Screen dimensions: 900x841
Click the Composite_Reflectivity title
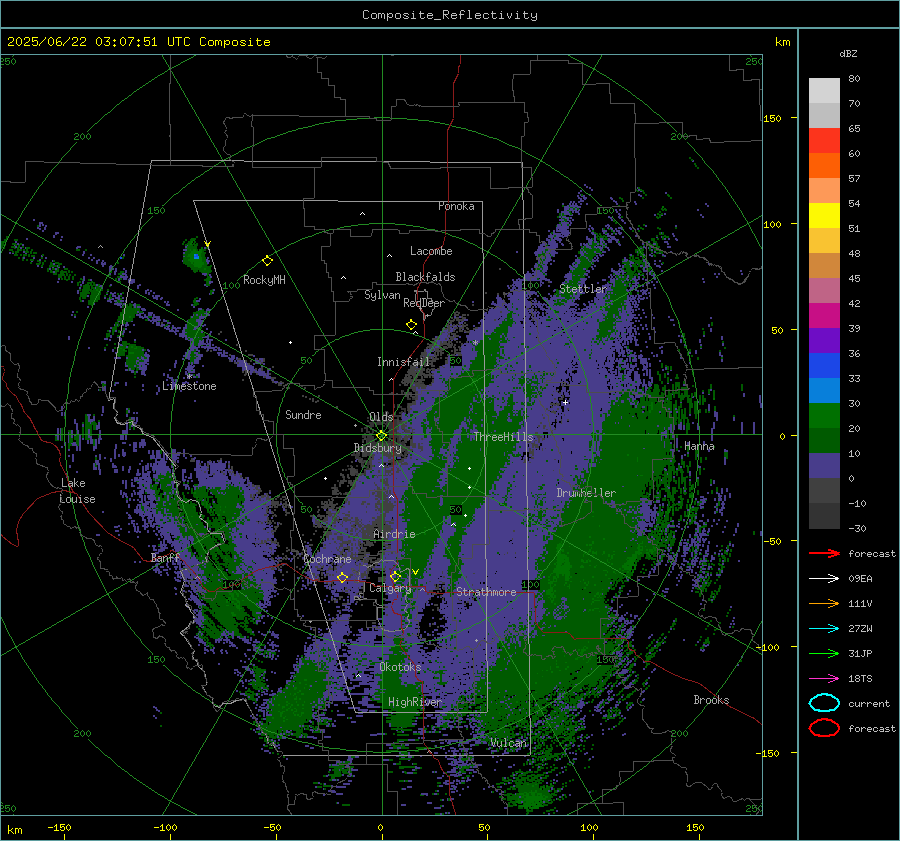click(450, 15)
